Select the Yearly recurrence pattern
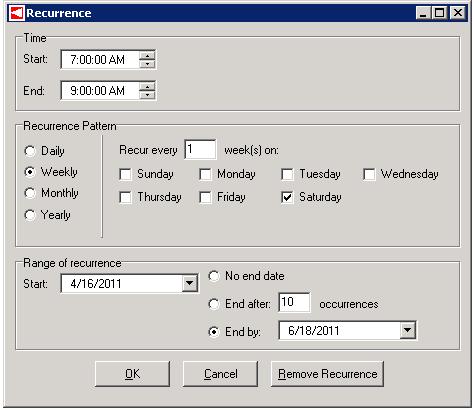The image size is (474, 412). pyautogui.click(x=30, y=215)
